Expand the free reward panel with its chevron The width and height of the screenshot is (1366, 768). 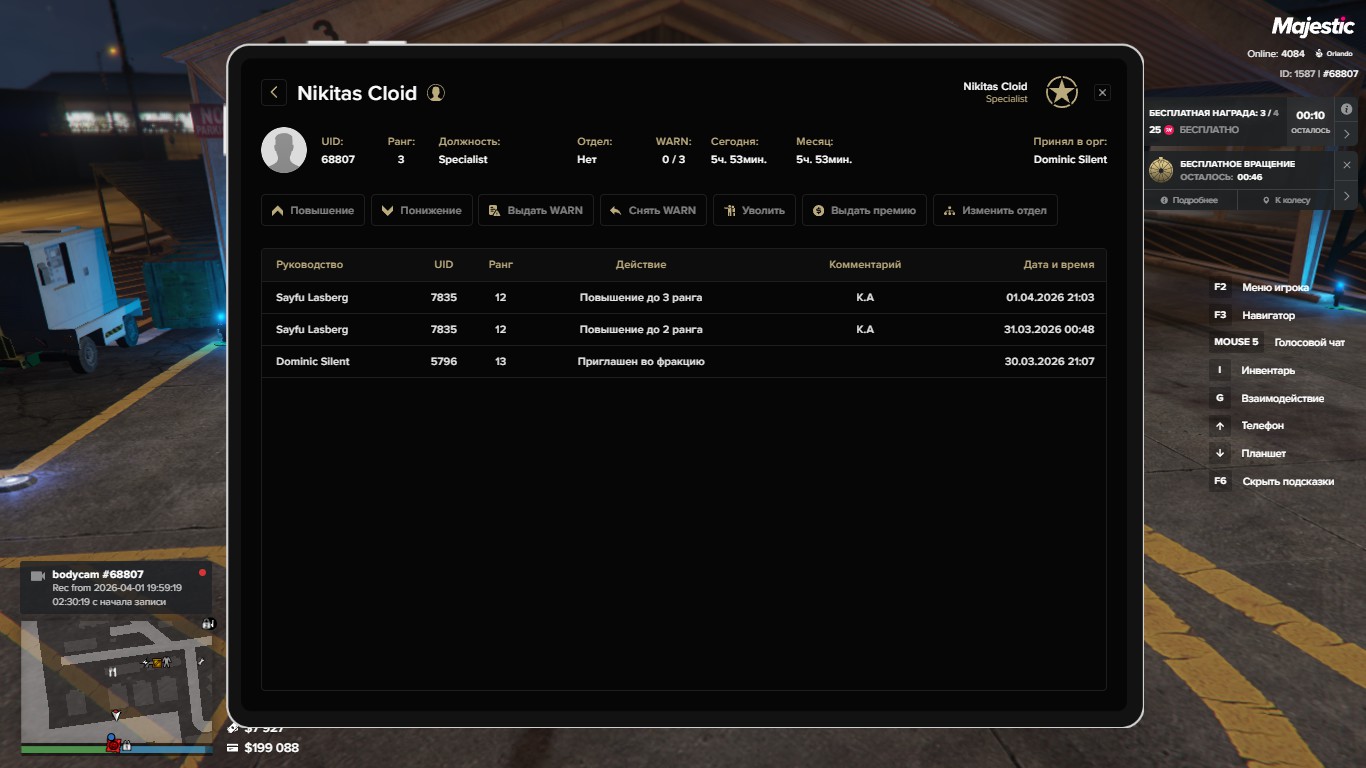pyautogui.click(x=1346, y=133)
